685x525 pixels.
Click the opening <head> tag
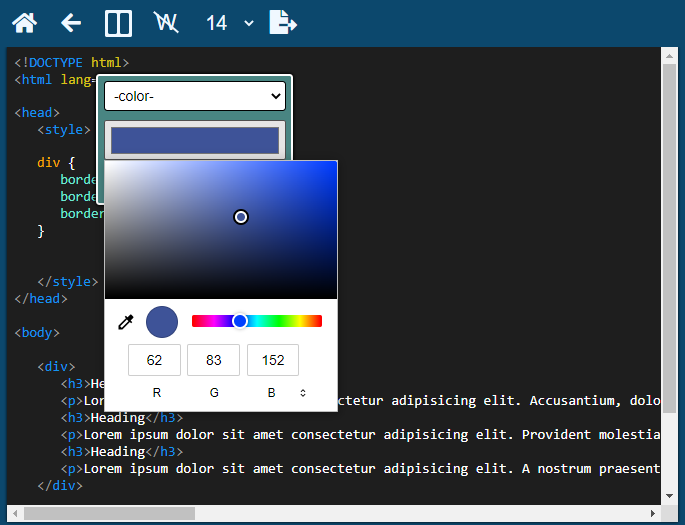pyautogui.click(x=37, y=113)
